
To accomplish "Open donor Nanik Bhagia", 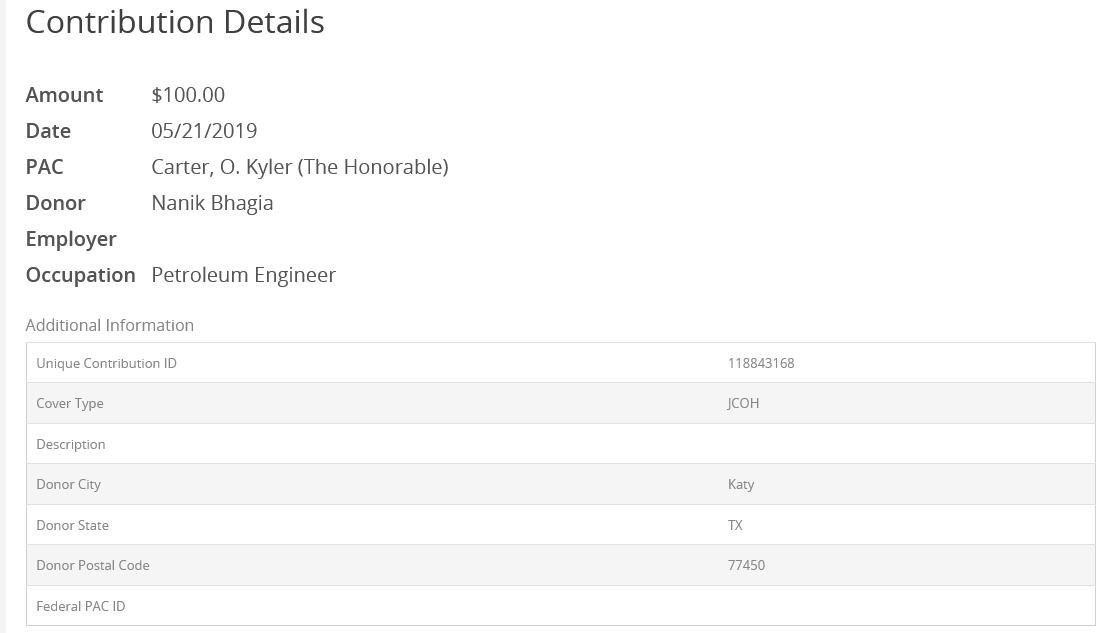I will (212, 203).
